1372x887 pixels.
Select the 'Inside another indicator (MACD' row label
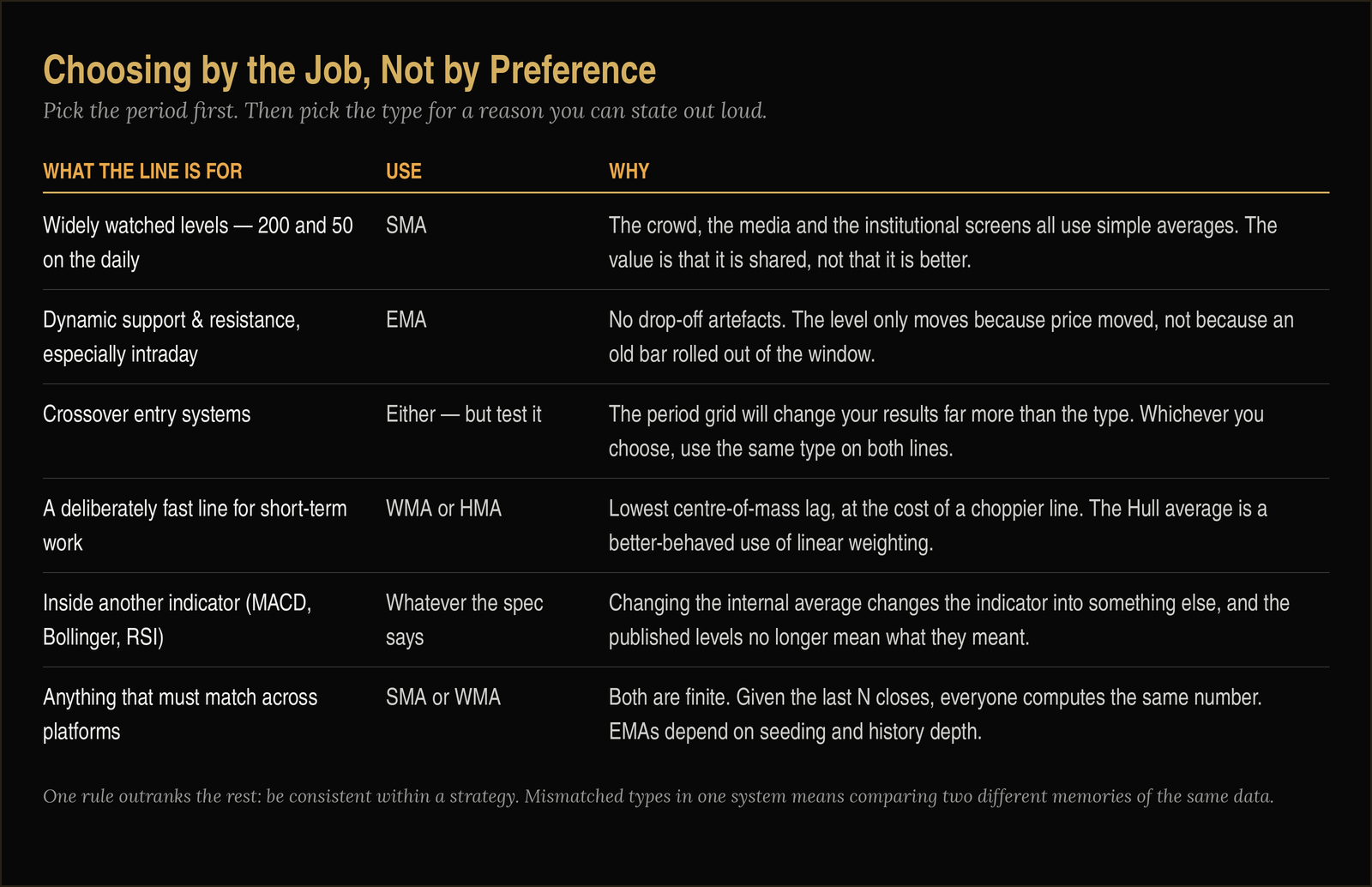(178, 620)
